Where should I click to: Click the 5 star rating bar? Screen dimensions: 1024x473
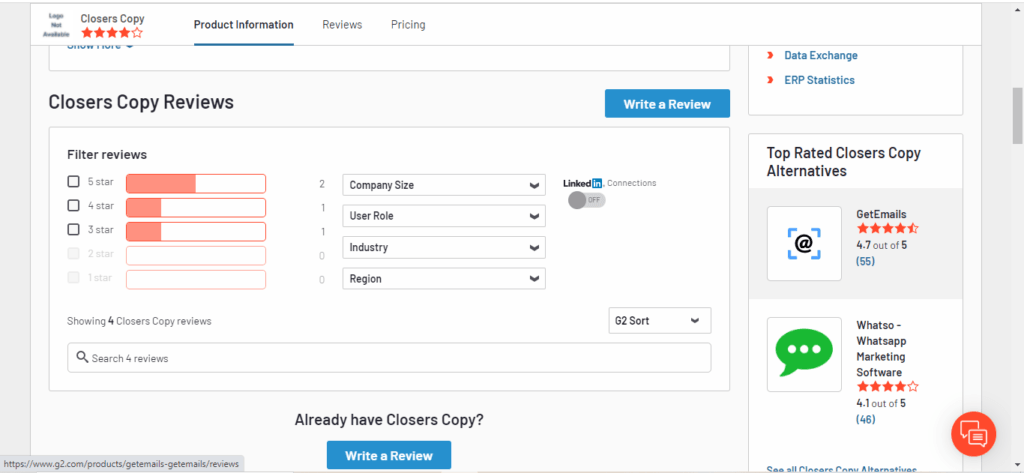(x=196, y=184)
